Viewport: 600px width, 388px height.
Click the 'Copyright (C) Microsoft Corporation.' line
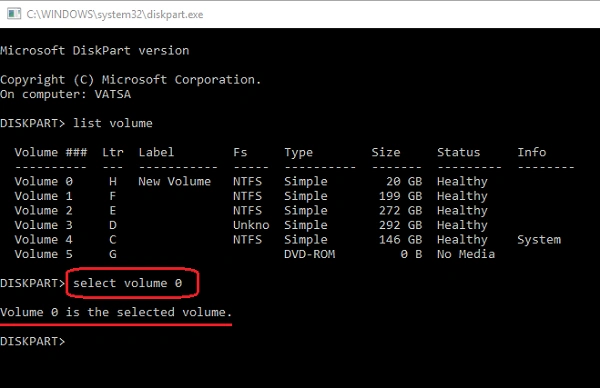pyautogui.click(x=130, y=80)
